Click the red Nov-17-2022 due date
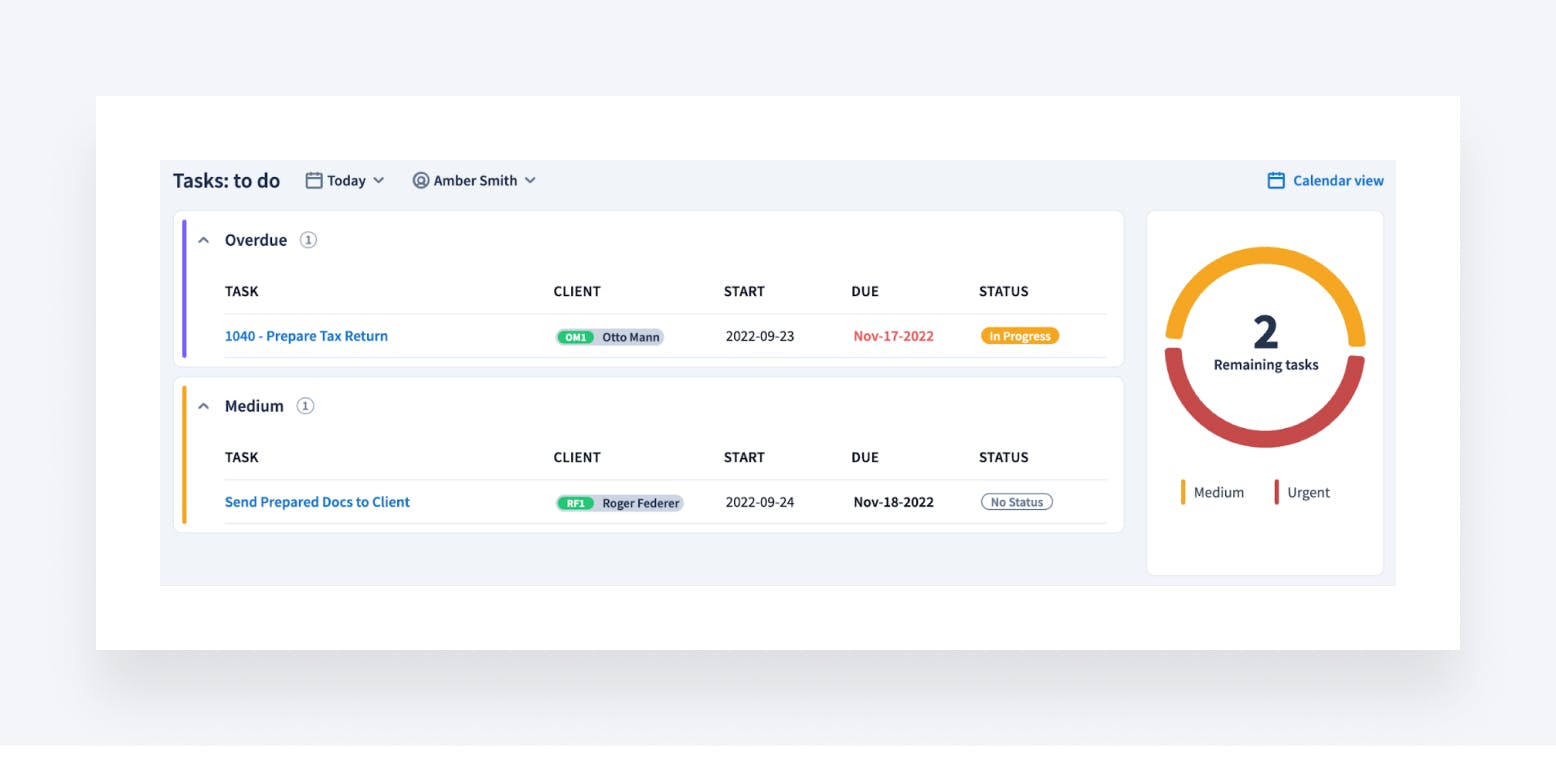Image resolution: width=1556 pixels, height=758 pixels. 893,336
